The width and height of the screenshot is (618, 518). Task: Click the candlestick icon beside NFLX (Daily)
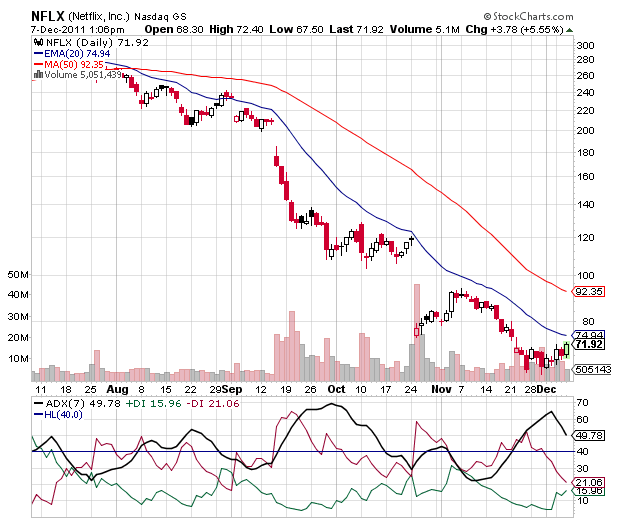point(38,42)
